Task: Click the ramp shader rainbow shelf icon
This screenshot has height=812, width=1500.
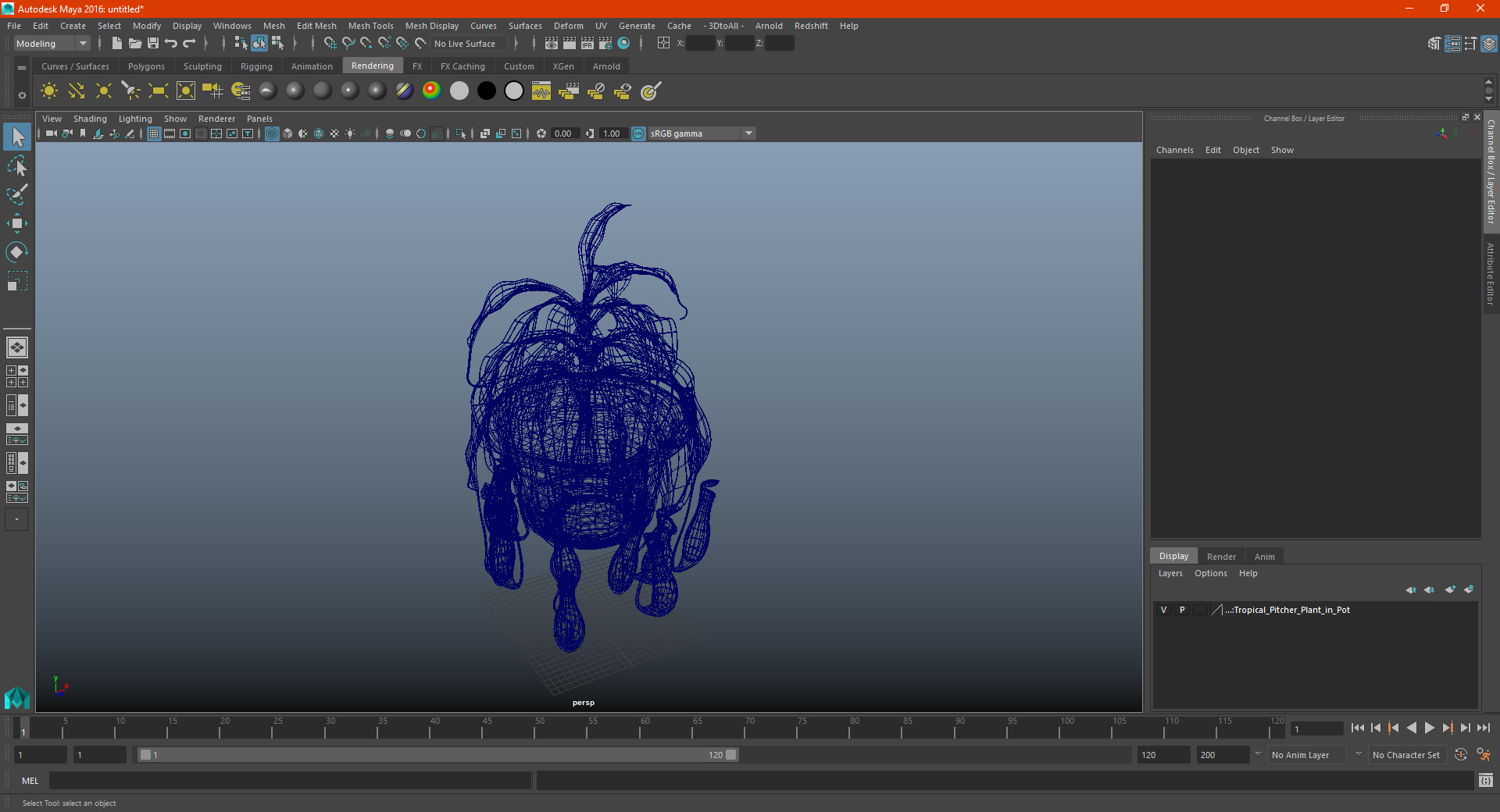Action: [x=431, y=91]
